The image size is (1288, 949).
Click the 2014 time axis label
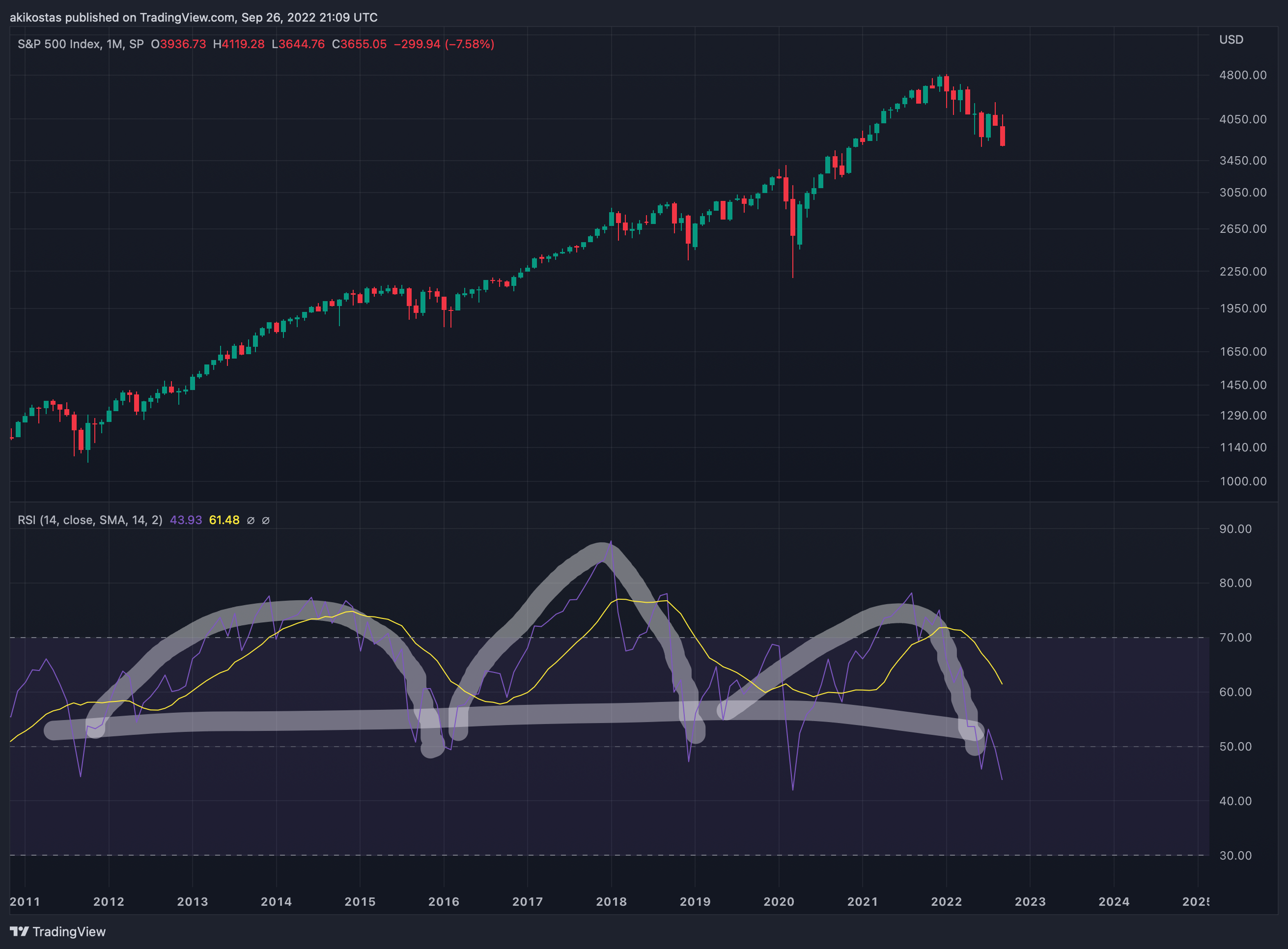click(x=277, y=902)
